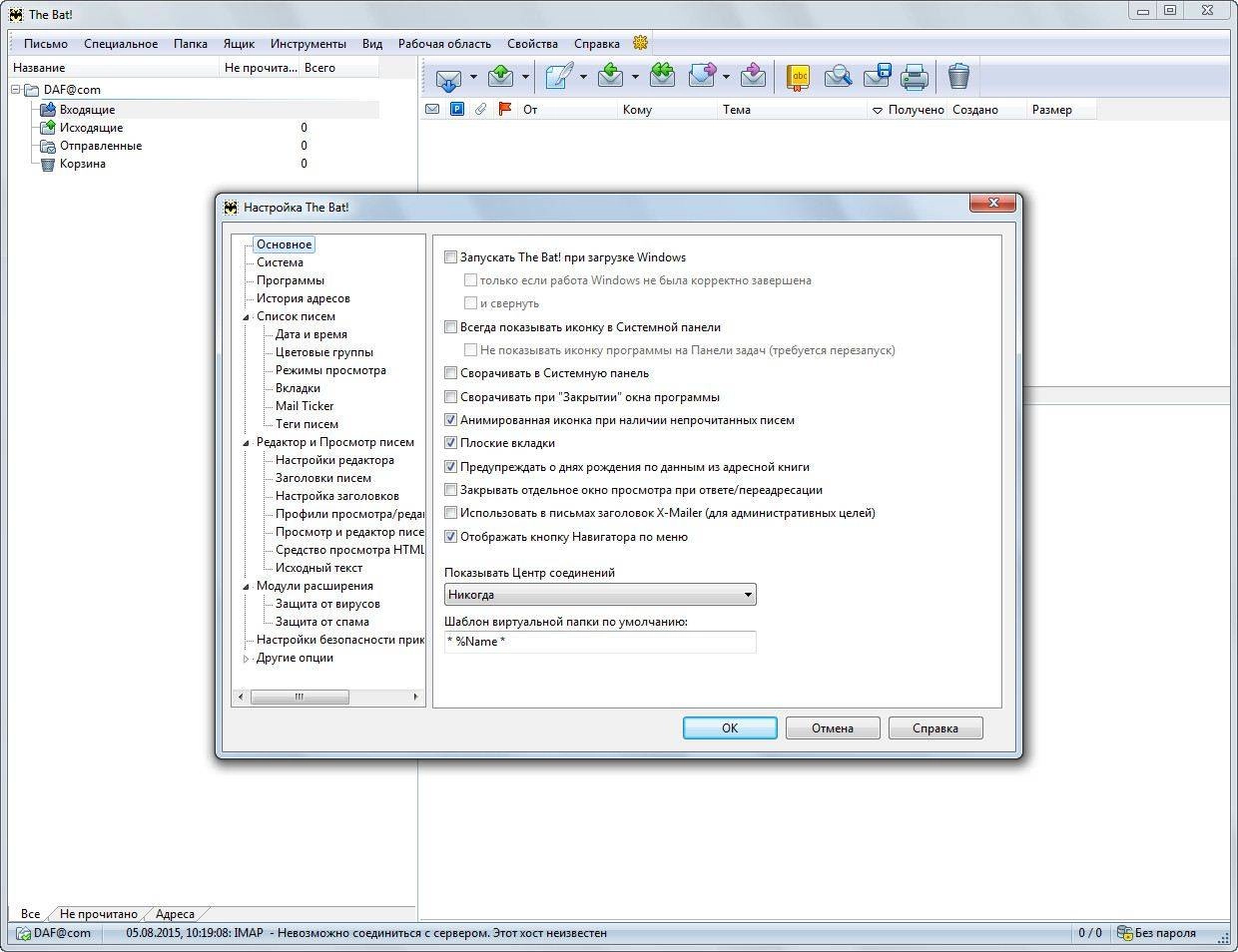Open the Рабочая область menu
Screen dimensions: 1238x952
pyautogui.click(x=444, y=44)
